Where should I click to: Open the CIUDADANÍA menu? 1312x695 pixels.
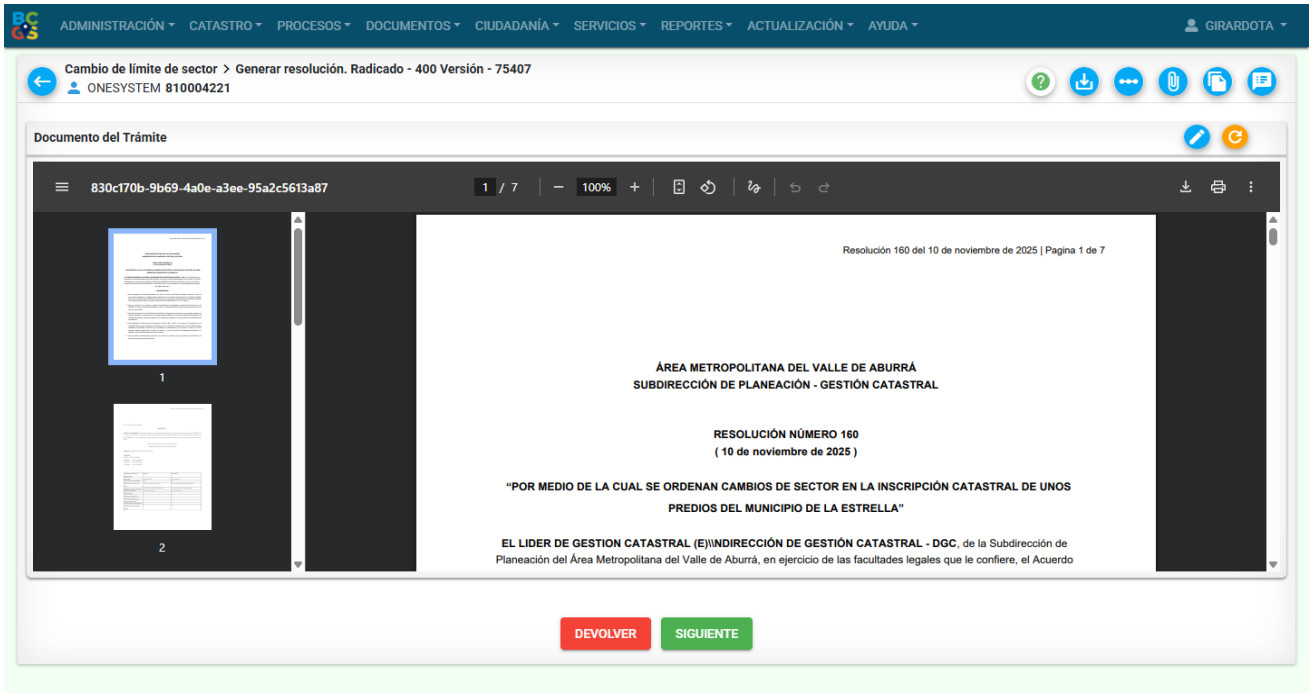click(x=516, y=26)
